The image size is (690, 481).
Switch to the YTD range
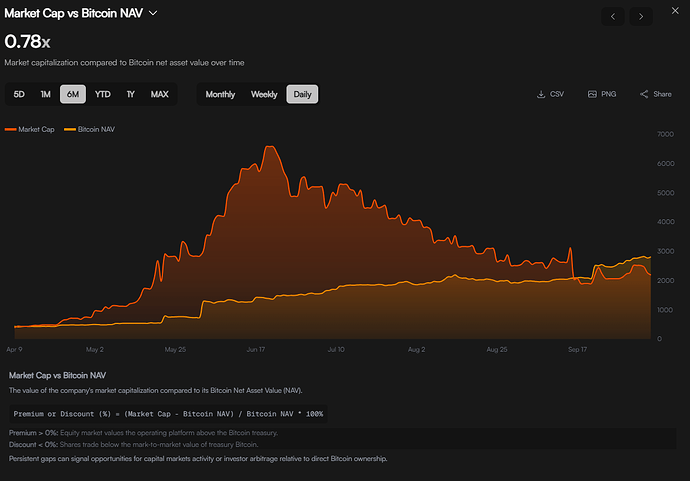[102, 94]
